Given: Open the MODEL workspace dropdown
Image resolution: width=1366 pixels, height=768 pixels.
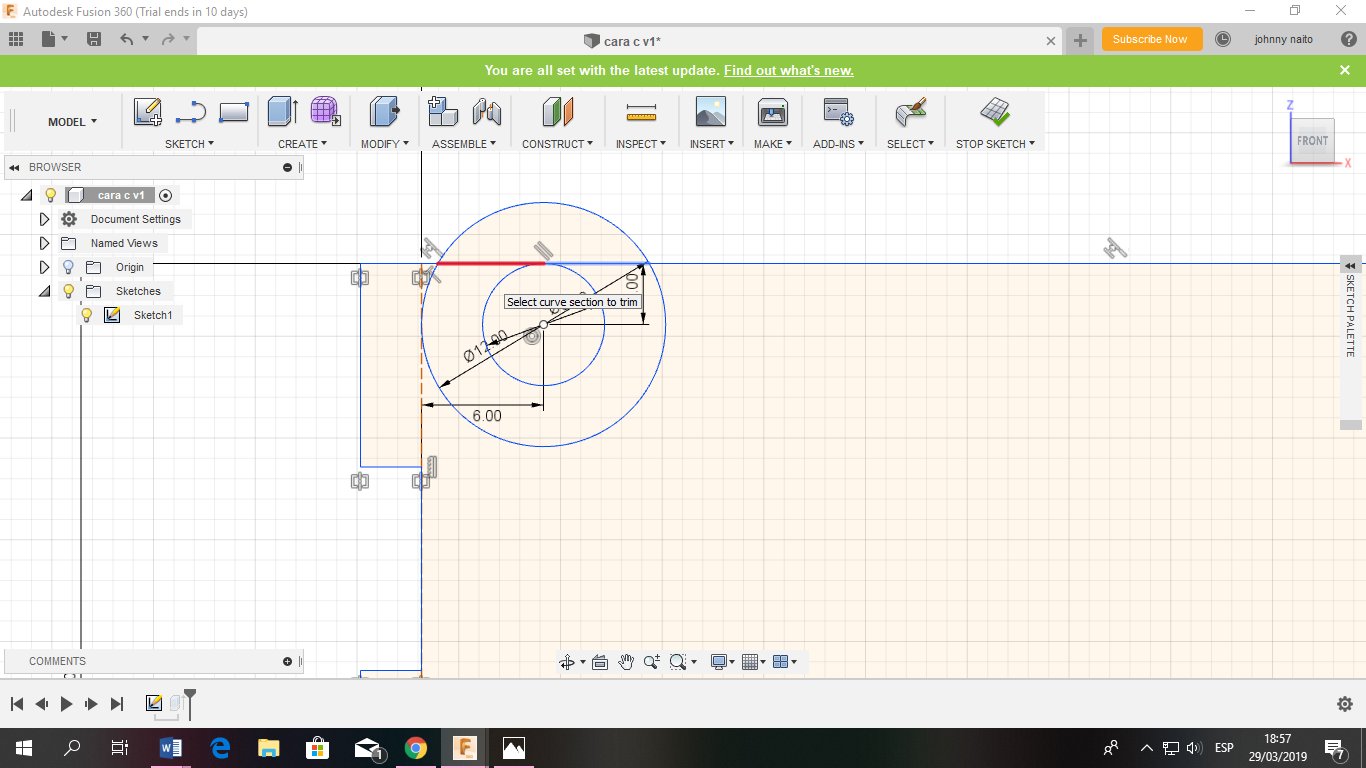Looking at the screenshot, I should coord(73,122).
